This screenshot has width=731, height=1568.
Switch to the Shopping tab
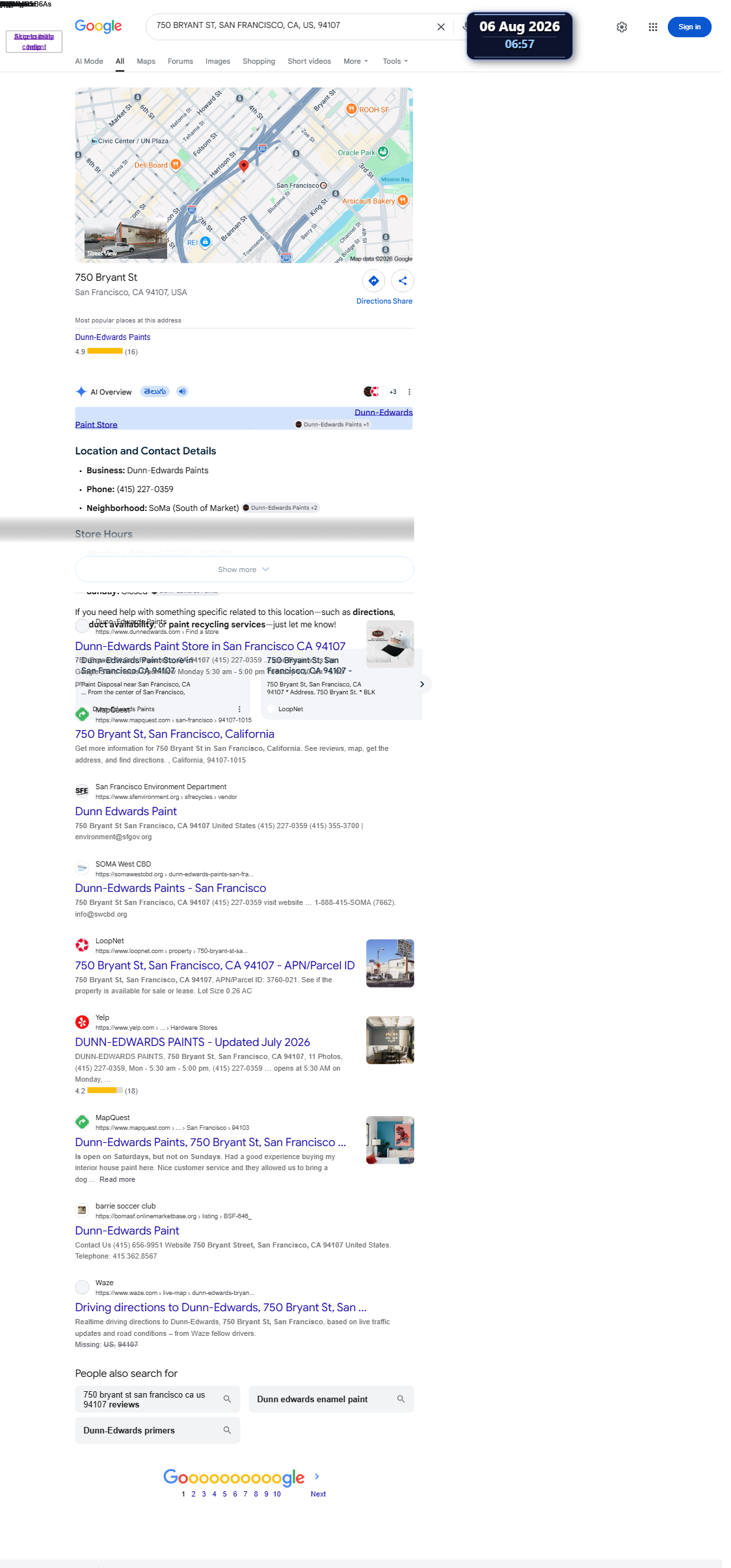[259, 61]
